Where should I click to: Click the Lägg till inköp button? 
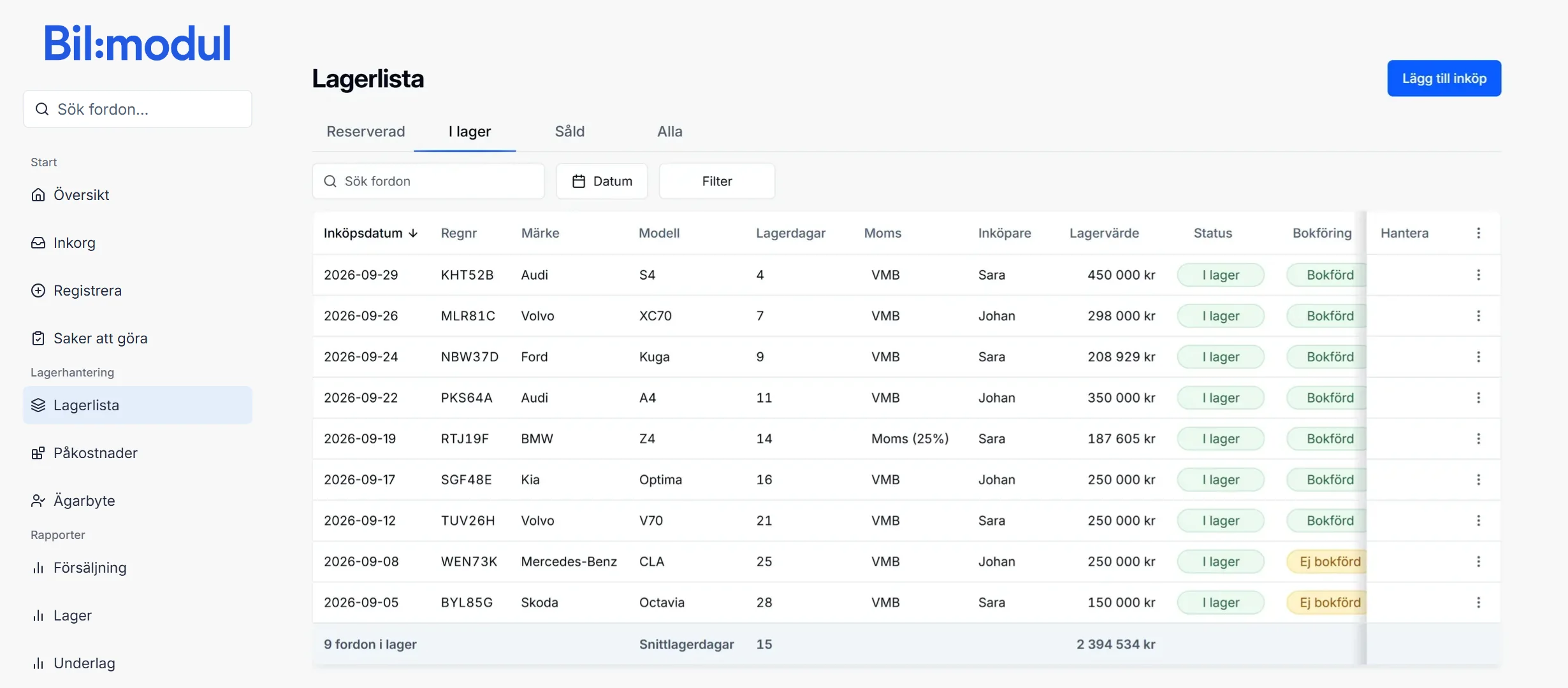1444,78
